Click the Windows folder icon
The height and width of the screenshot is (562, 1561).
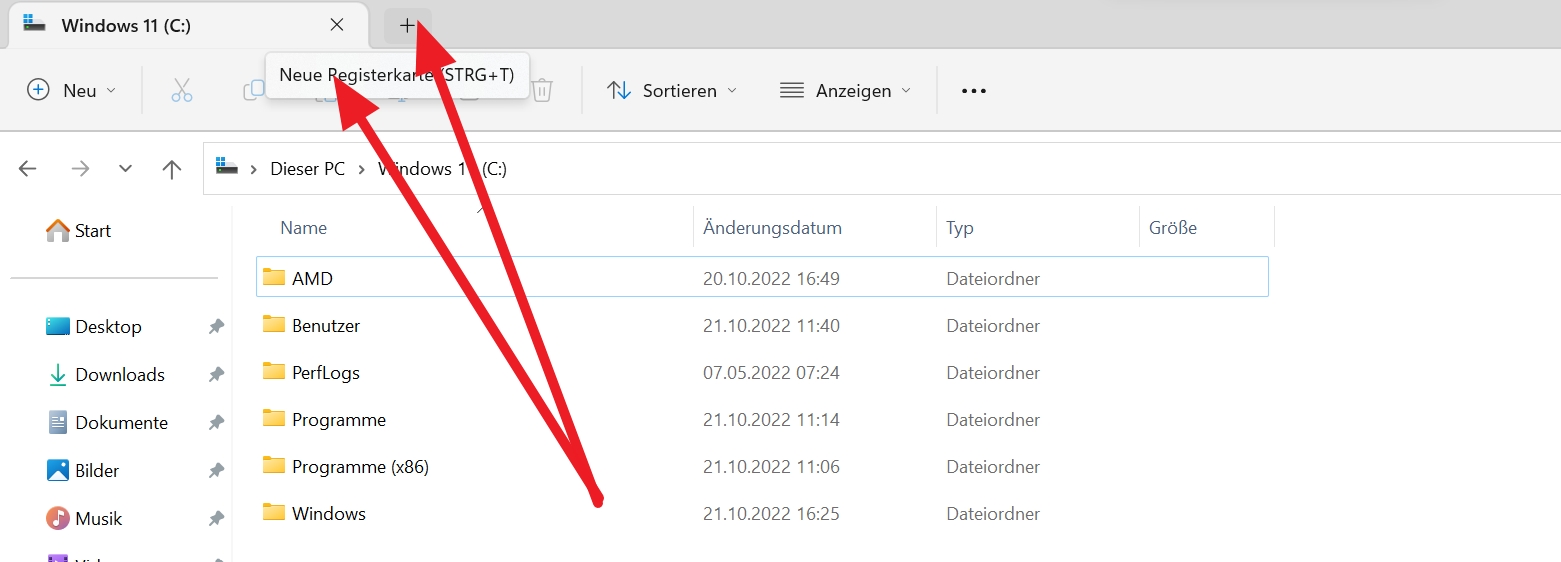pos(274,512)
